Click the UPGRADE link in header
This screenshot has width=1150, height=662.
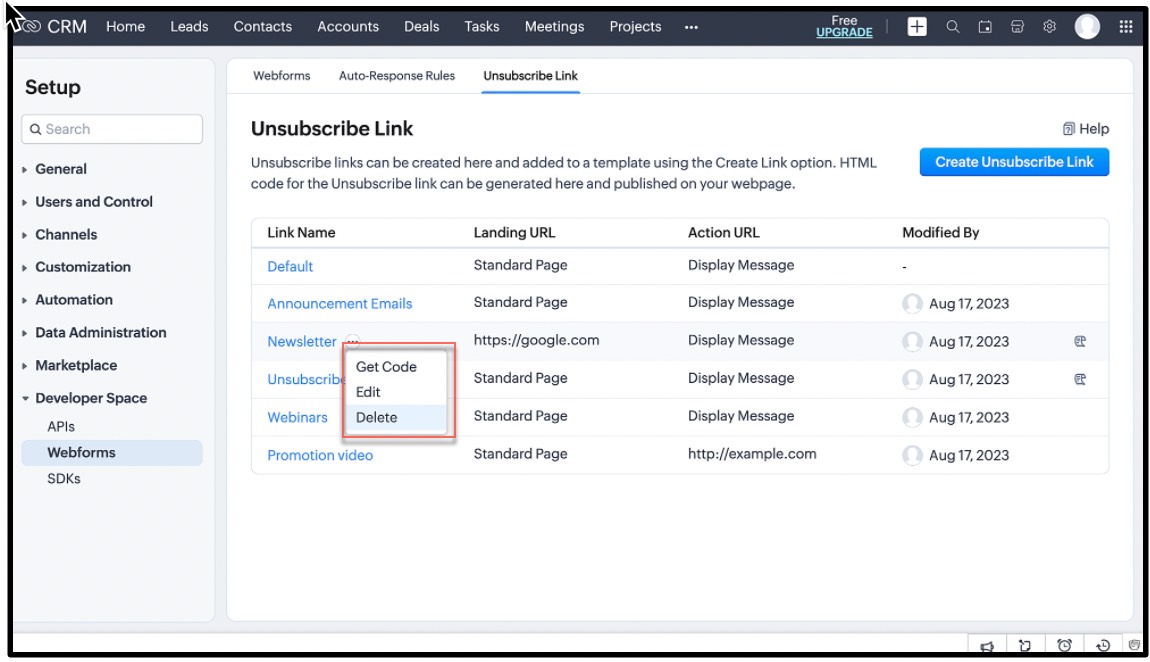pyautogui.click(x=844, y=33)
